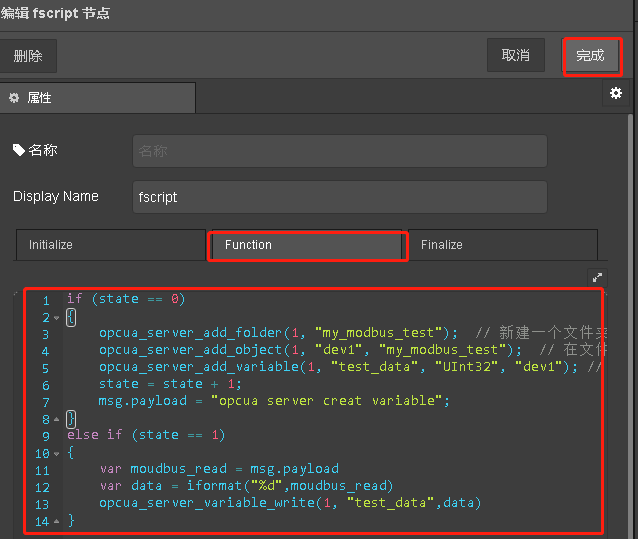Click the "if (state == 0)" code line
638x539 pixels.
coord(126,299)
